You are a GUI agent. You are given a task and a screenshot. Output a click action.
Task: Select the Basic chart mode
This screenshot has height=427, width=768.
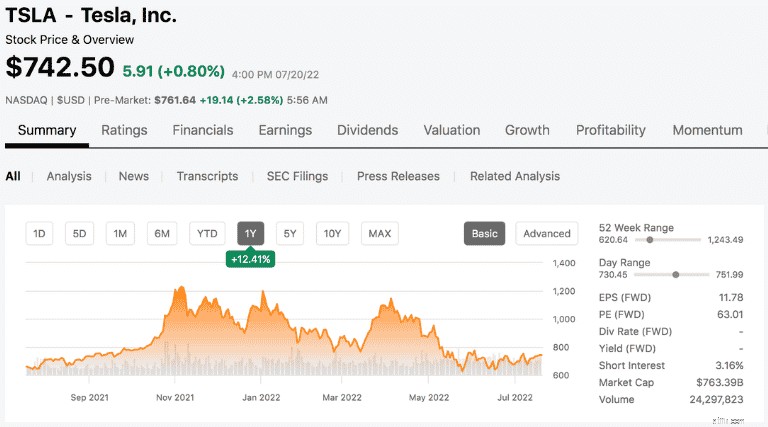pos(484,234)
